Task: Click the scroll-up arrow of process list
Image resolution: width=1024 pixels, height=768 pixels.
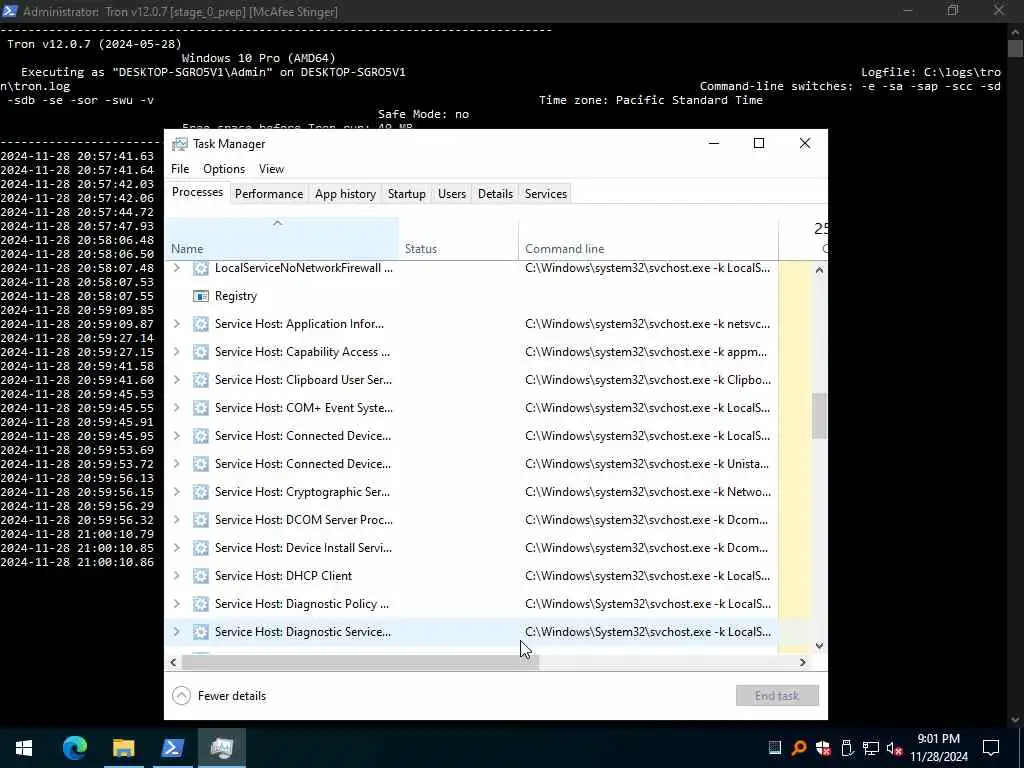Action: point(820,270)
